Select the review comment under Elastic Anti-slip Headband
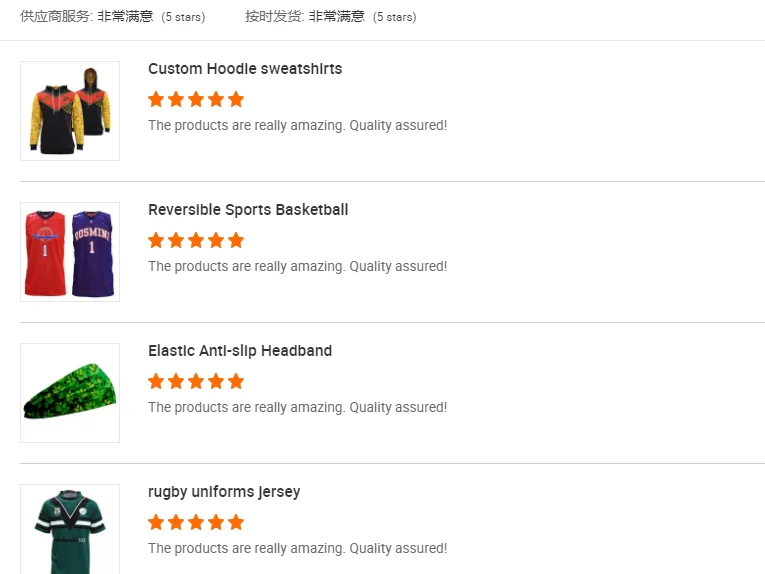The height and width of the screenshot is (574, 765). (297, 408)
